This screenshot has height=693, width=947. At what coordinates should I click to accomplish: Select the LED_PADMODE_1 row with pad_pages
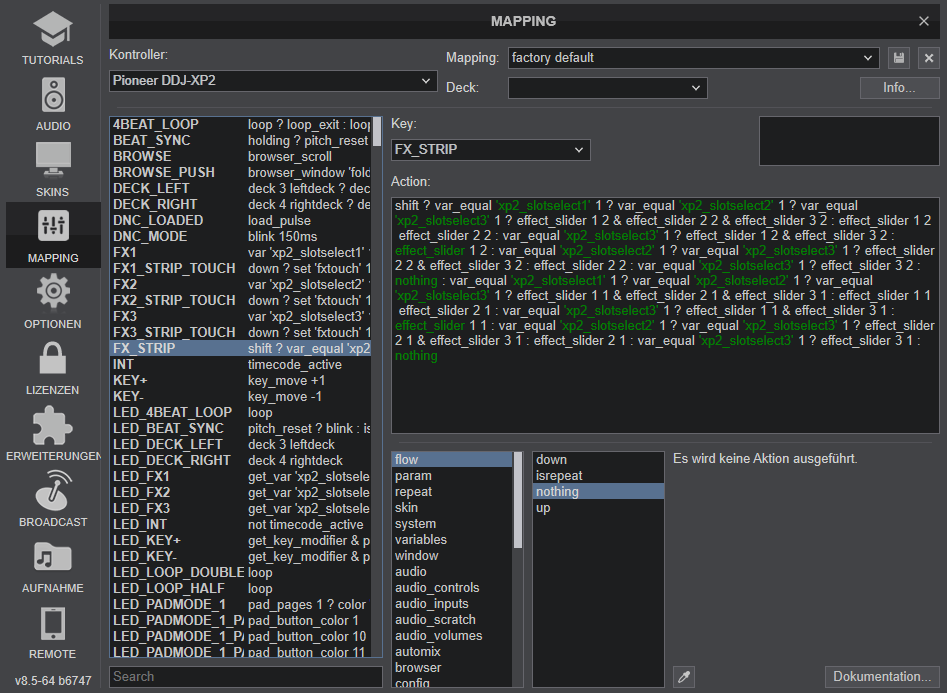241,605
